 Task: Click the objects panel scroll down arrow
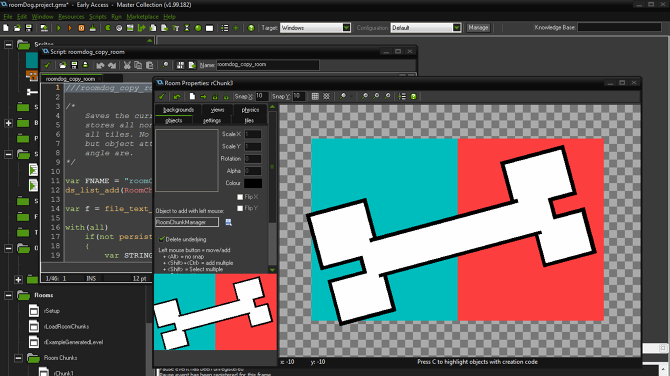click(x=272, y=270)
